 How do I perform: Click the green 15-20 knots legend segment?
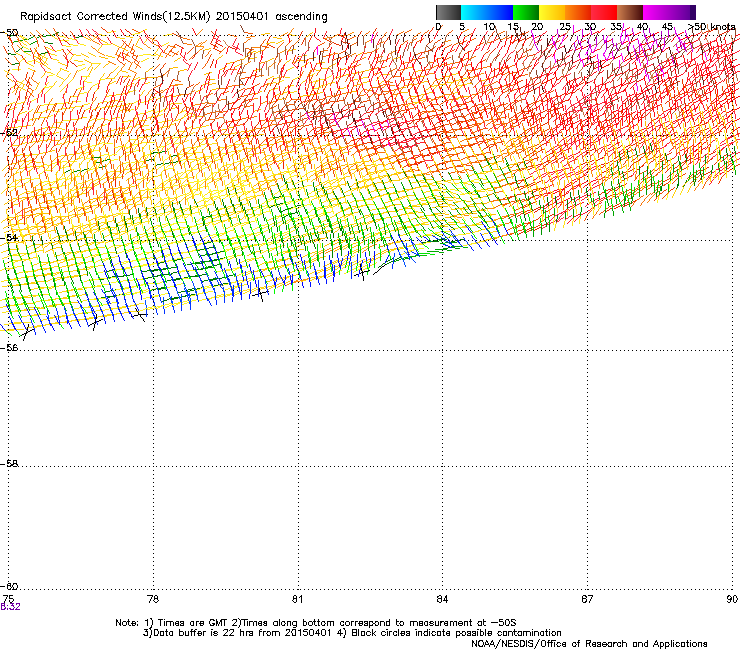click(526, 12)
